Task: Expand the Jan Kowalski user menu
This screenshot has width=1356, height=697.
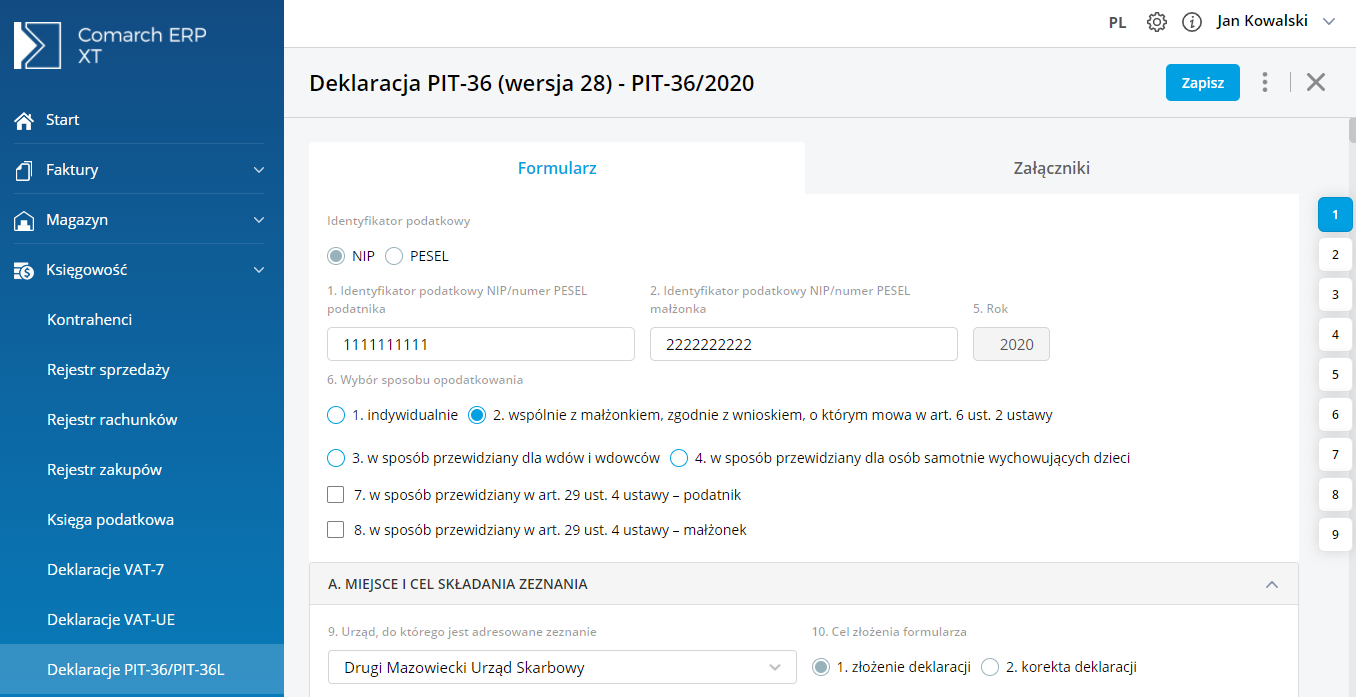Action: point(1329,21)
